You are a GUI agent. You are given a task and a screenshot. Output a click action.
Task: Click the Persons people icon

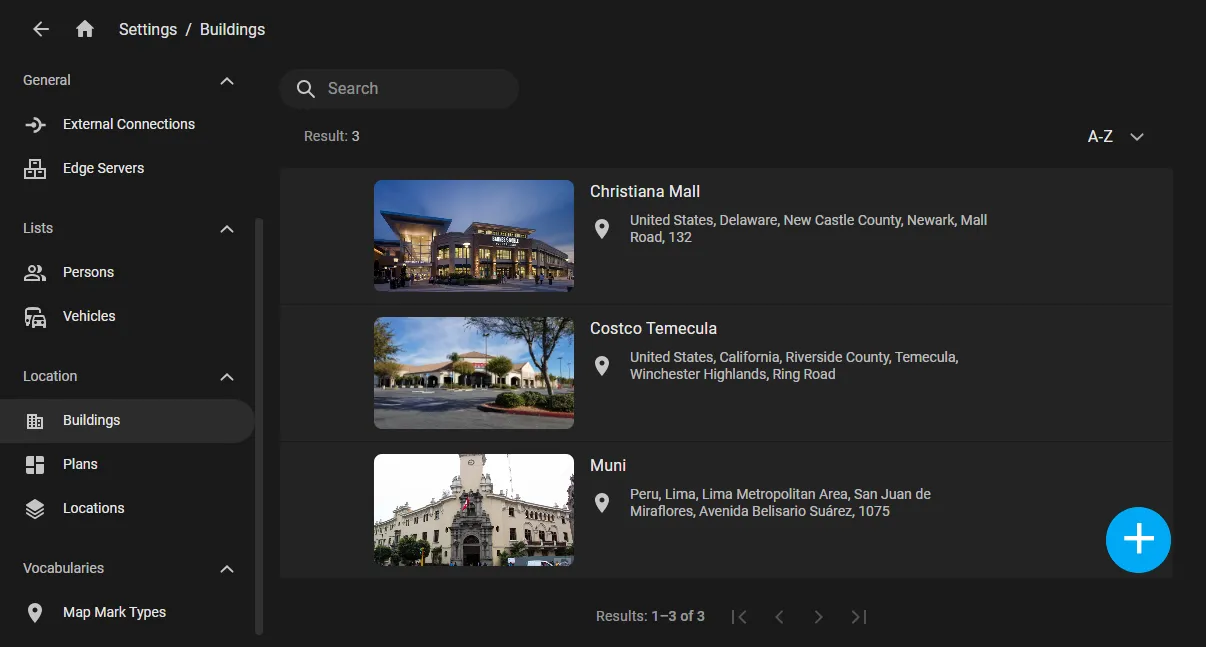pyautogui.click(x=35, y=273)
